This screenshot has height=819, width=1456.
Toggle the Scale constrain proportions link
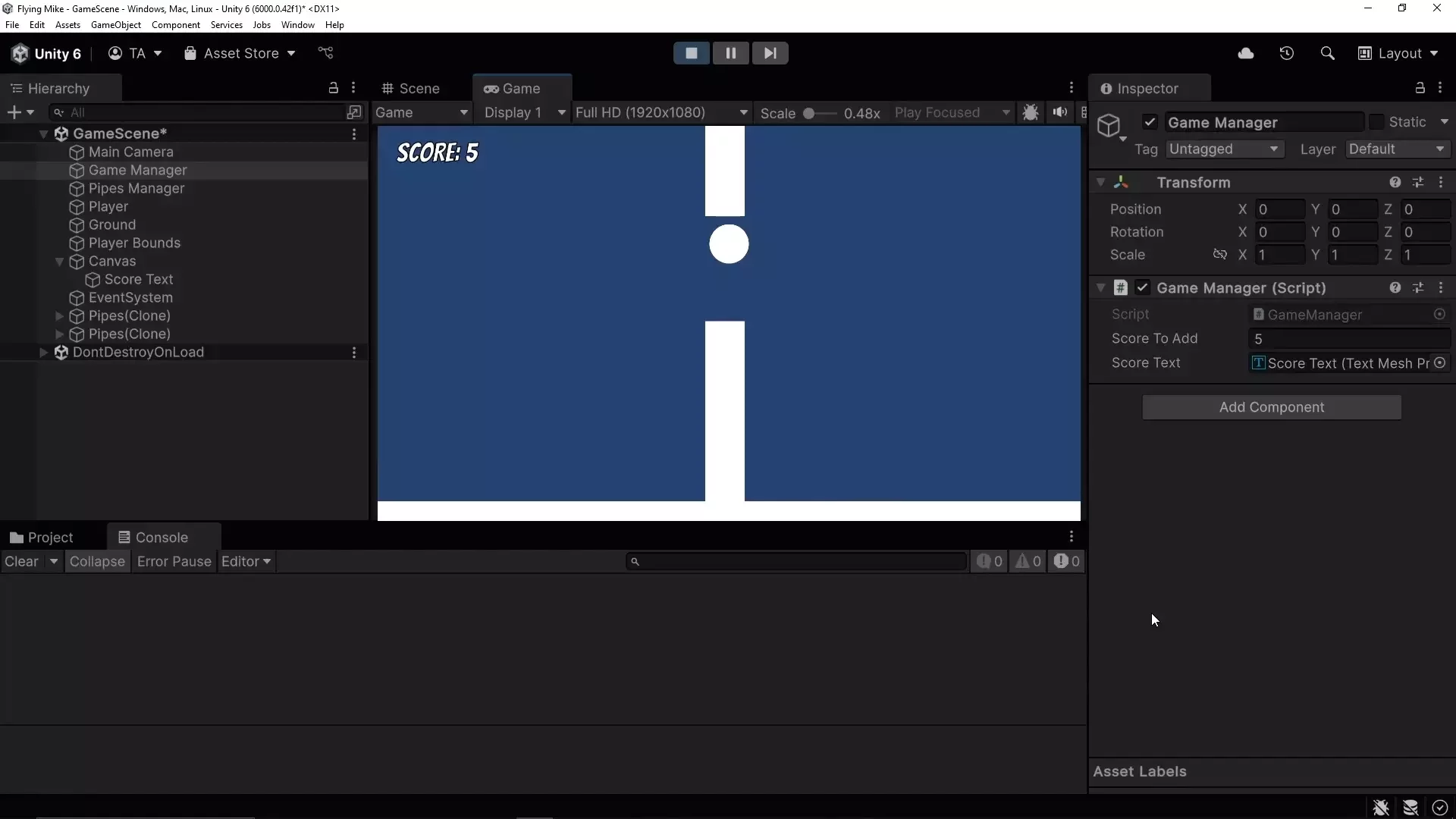[x=1220, y=255]
